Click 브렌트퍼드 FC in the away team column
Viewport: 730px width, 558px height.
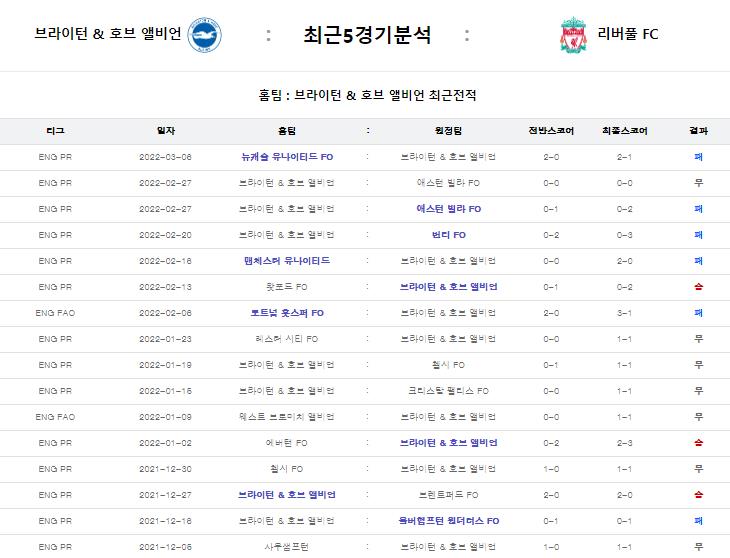coord(448,495)
